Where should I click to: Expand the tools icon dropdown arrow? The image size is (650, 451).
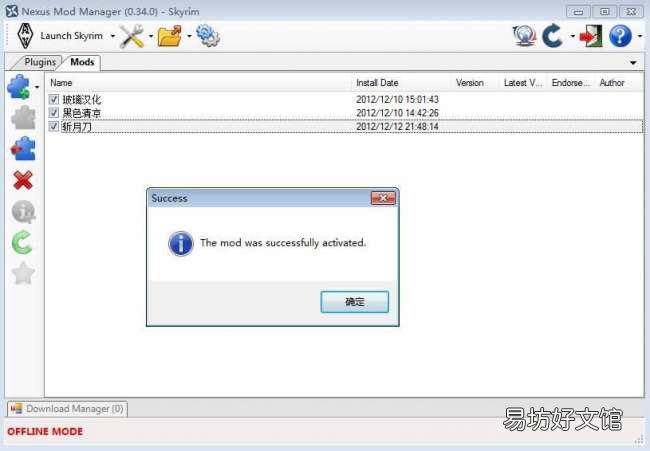150,36
